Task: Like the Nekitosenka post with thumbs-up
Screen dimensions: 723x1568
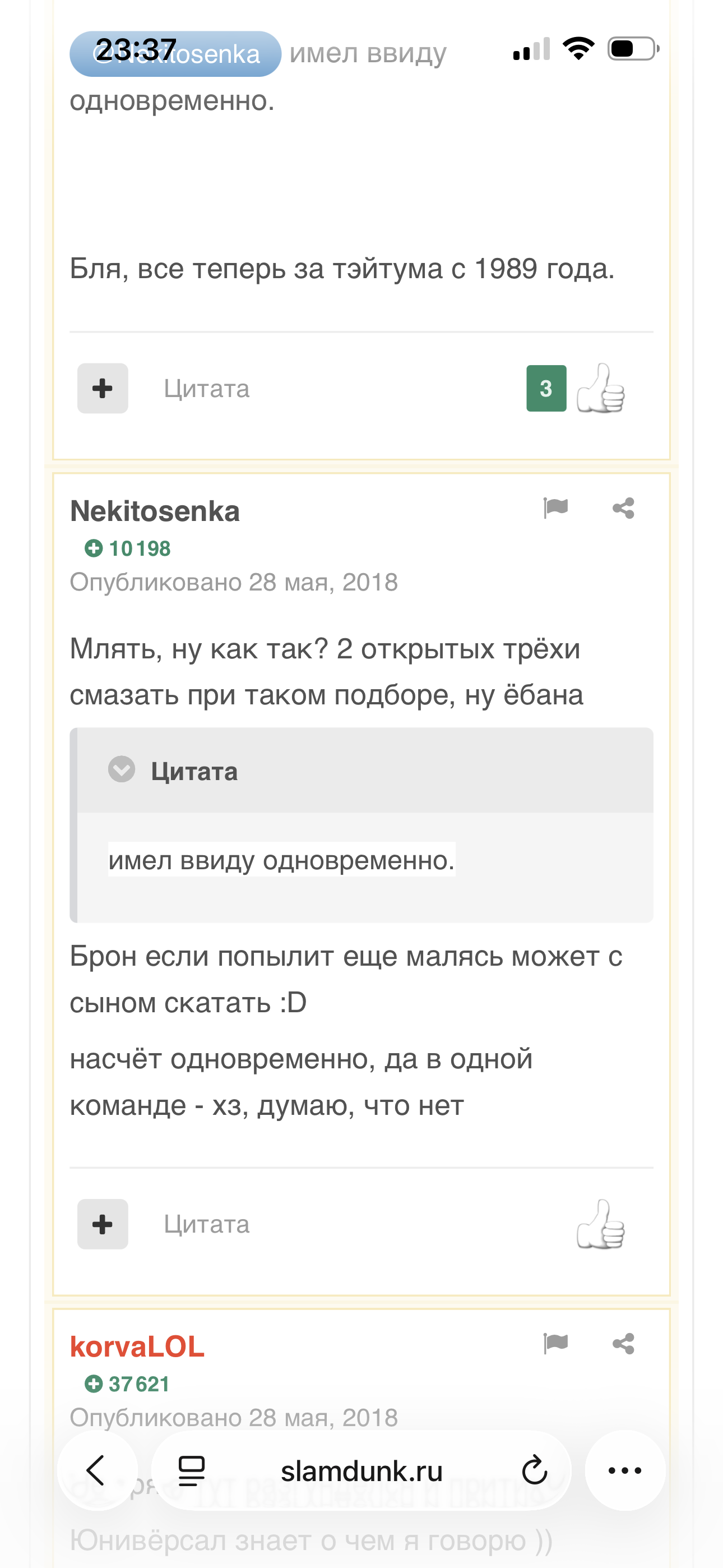Action: [x=600, y=1224]
